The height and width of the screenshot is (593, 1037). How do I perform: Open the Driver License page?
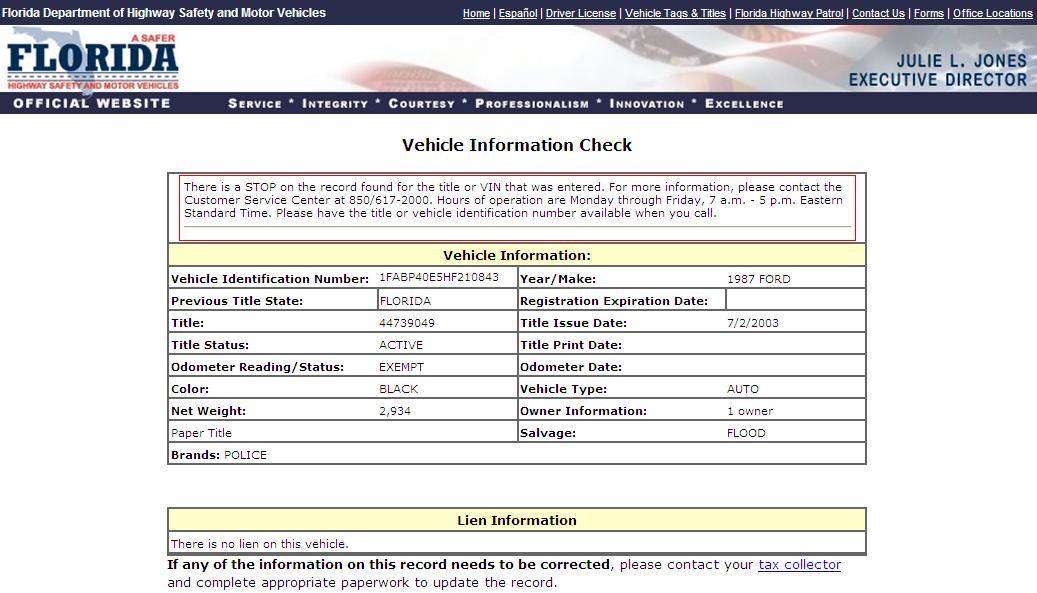[x=580, y=13]
